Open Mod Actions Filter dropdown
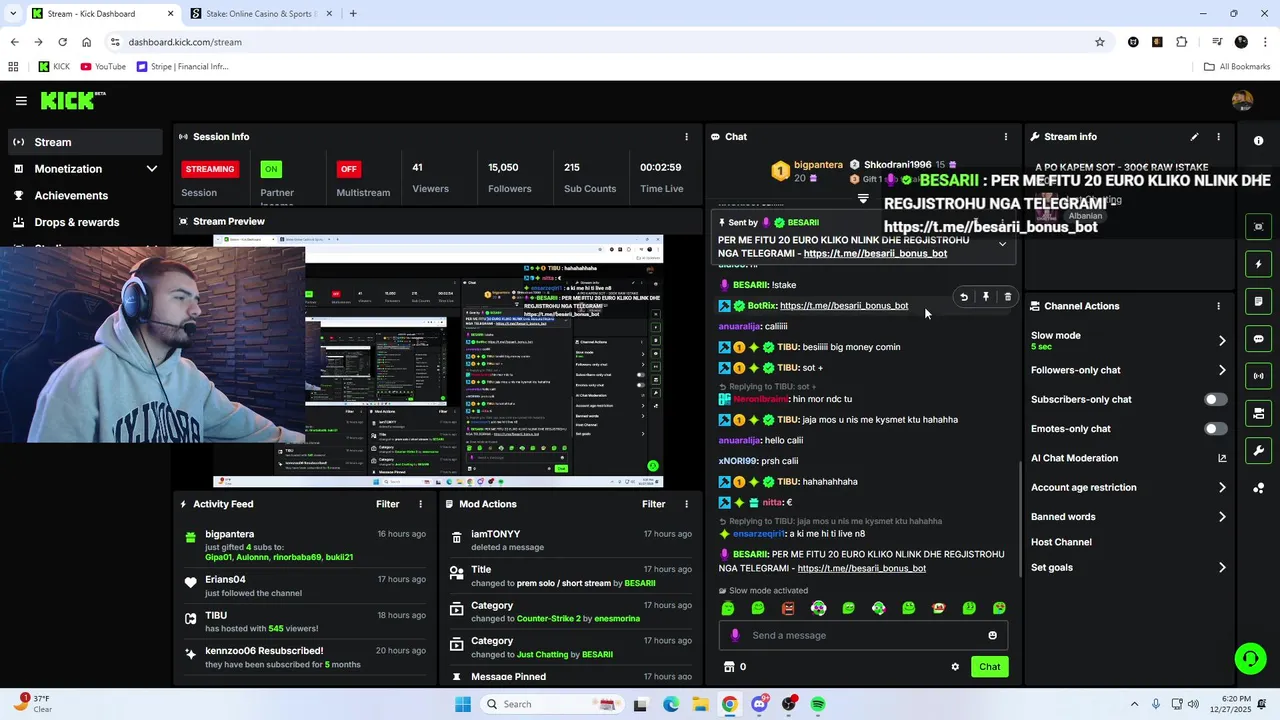Viewport: 1280px width, 720px height. pyautogui.click(x=653, y=504)
